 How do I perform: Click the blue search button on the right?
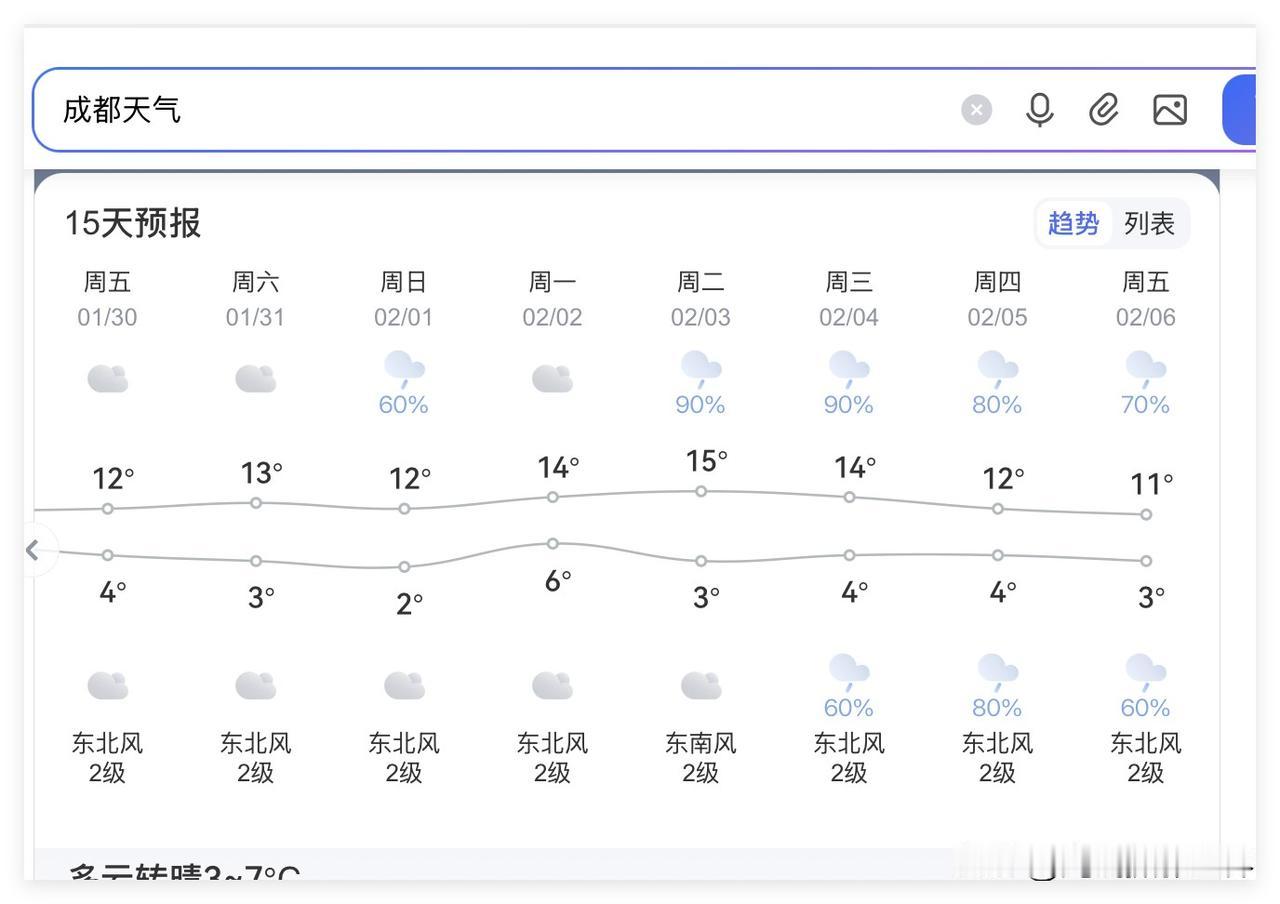coord(1240,109)
